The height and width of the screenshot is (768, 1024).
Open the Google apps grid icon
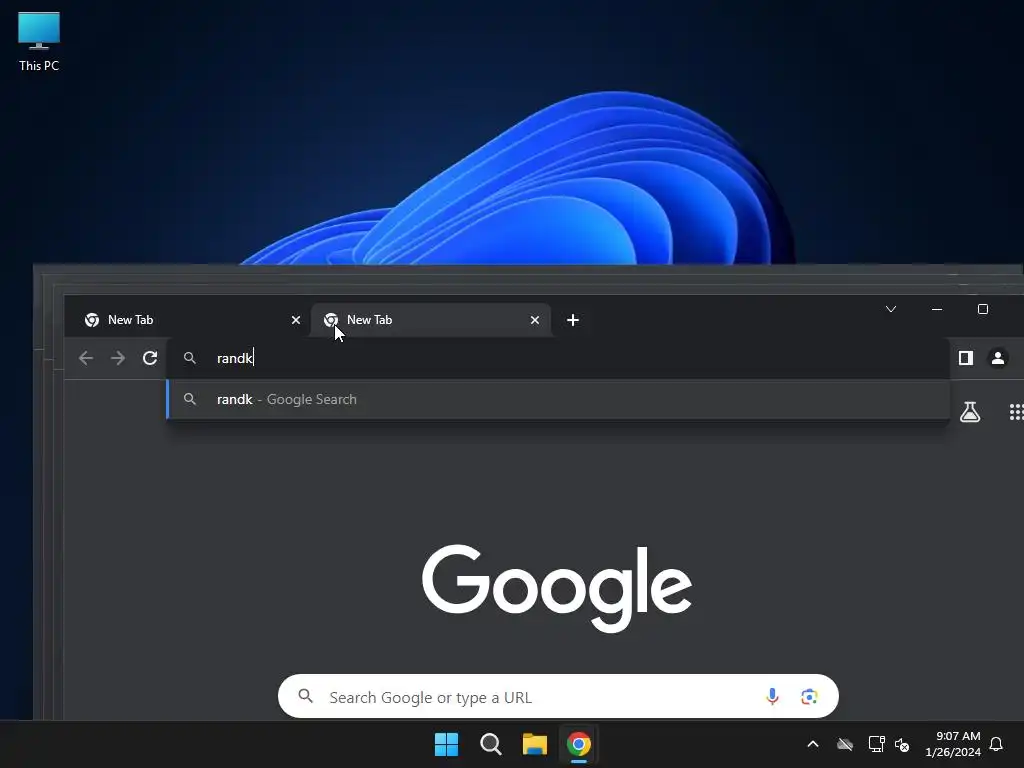1016,412
